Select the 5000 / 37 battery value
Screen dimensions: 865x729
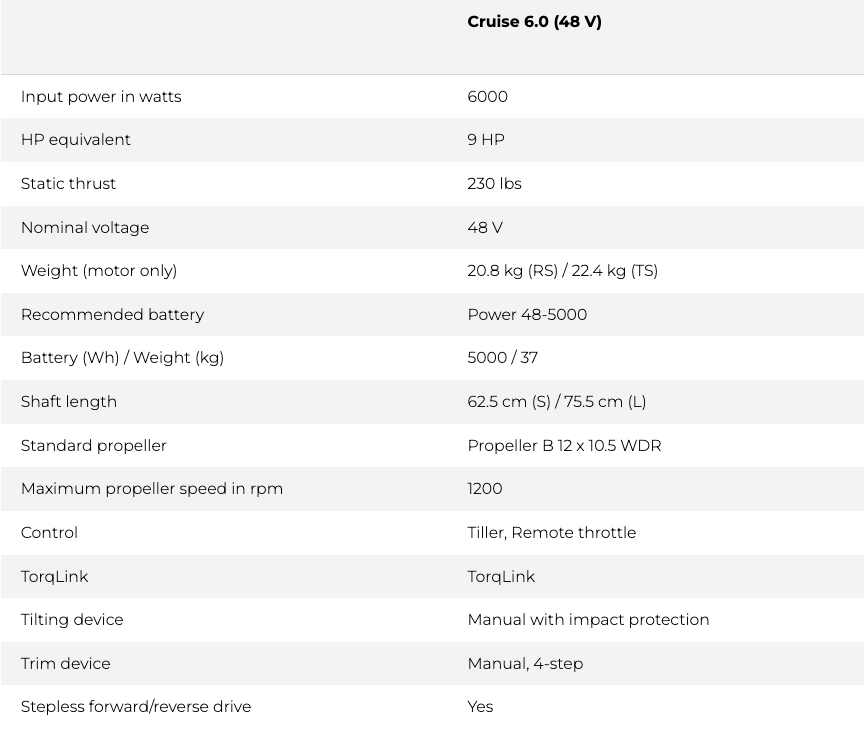502,358
